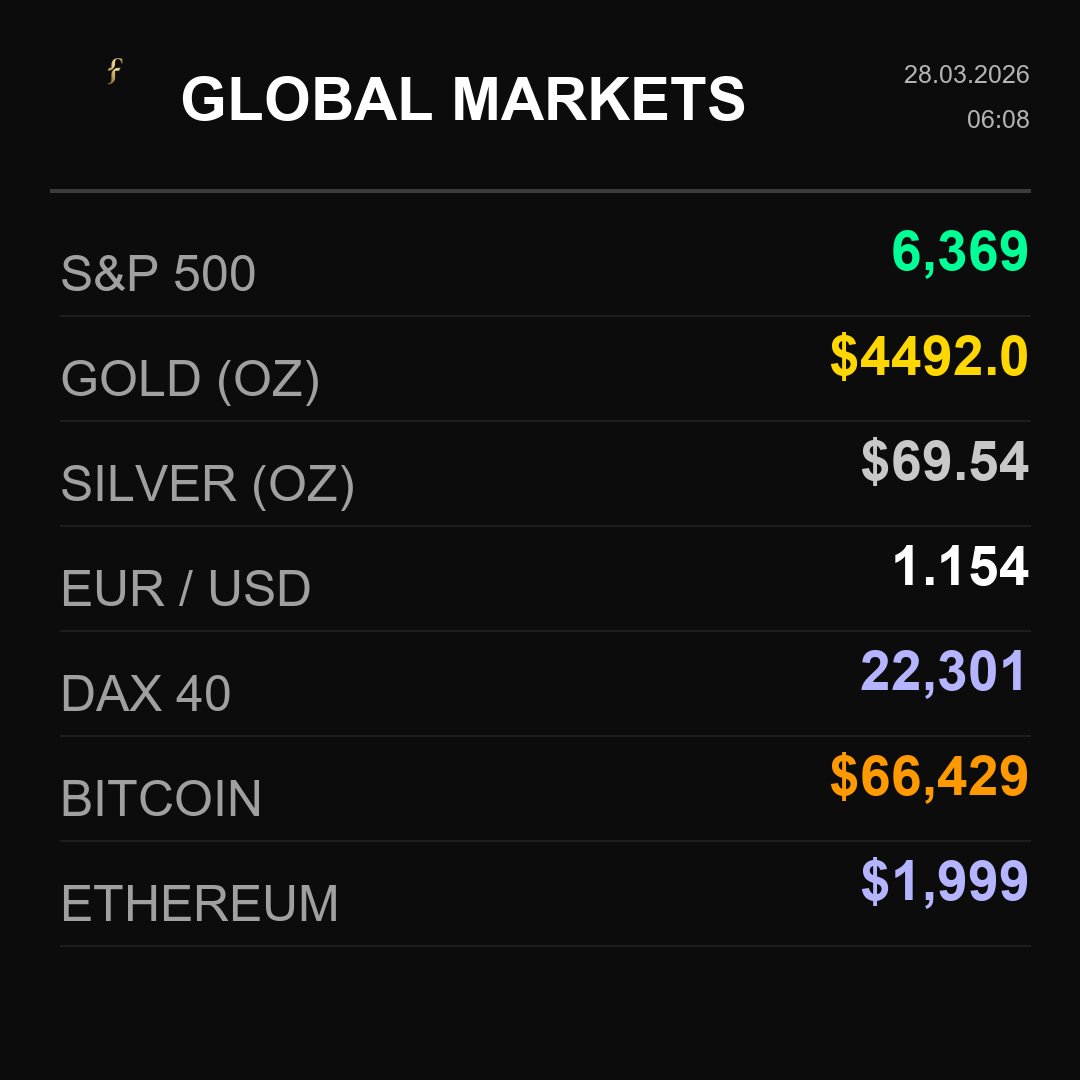The height and width of the screenshot is (1080, 1080).
Task: Click the $69.54 silver price
Action: pyautogui.click(x=944, y=462)
